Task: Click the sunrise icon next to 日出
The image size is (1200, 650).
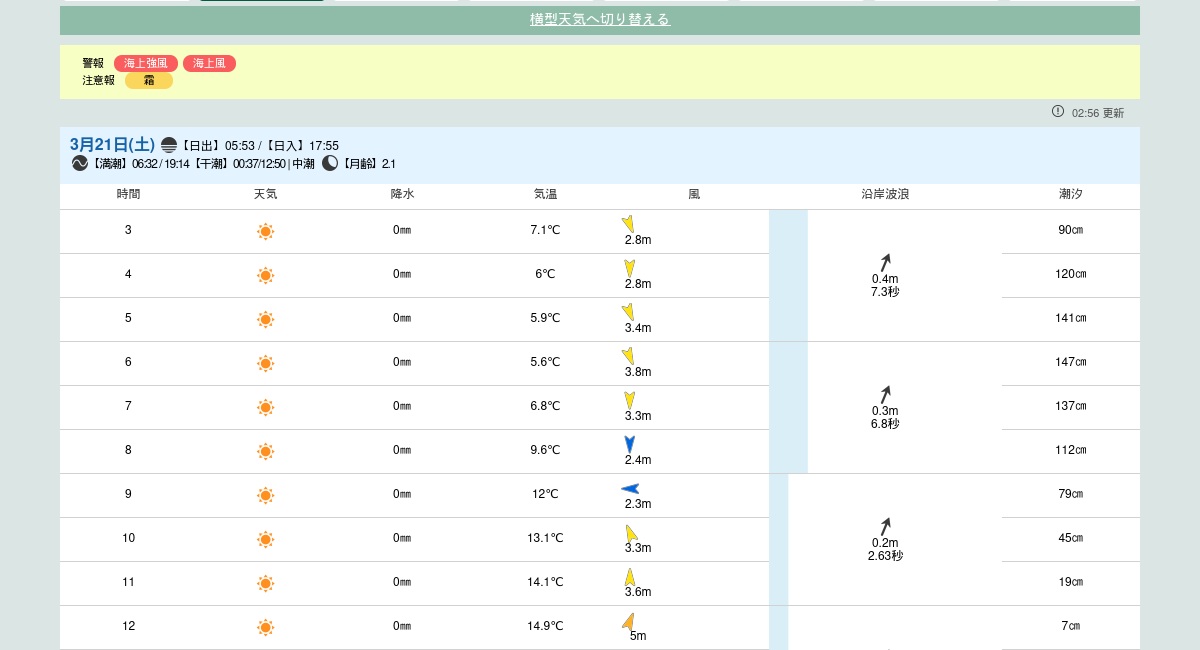Action: pyautogui.click(x=169, y=145)
